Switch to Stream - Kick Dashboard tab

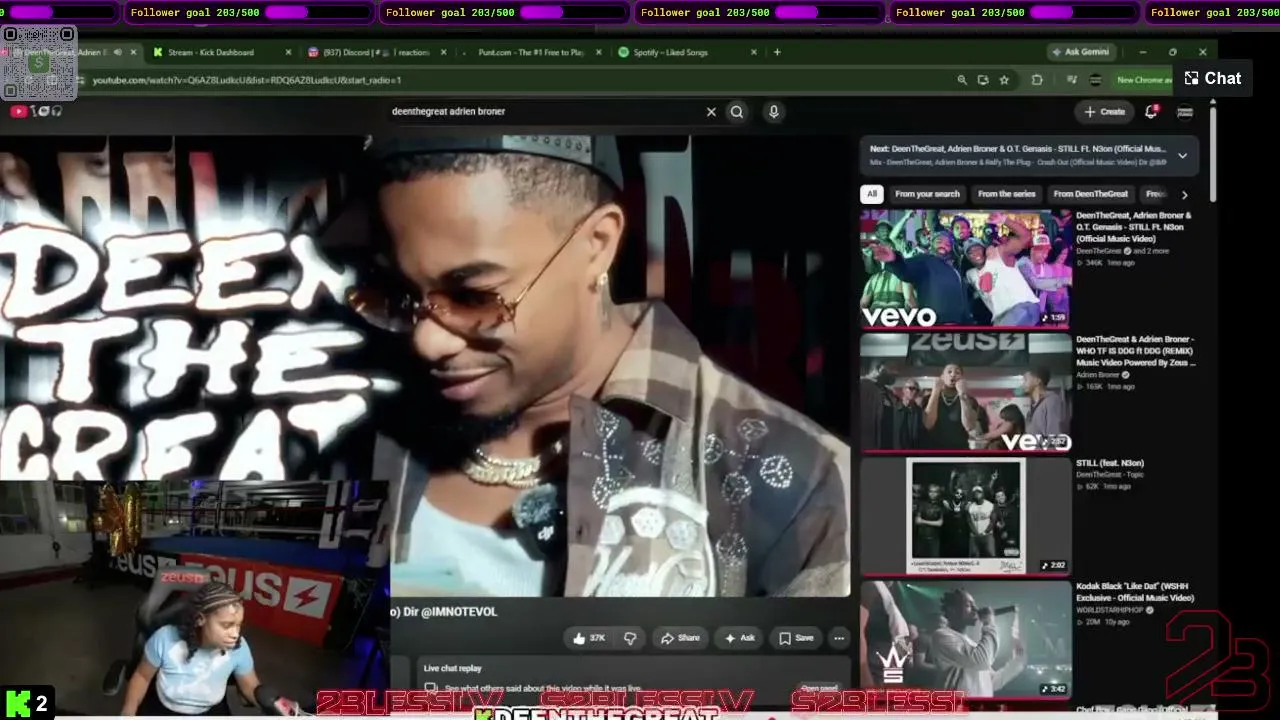pyautogui.click(x=212, y=52)
